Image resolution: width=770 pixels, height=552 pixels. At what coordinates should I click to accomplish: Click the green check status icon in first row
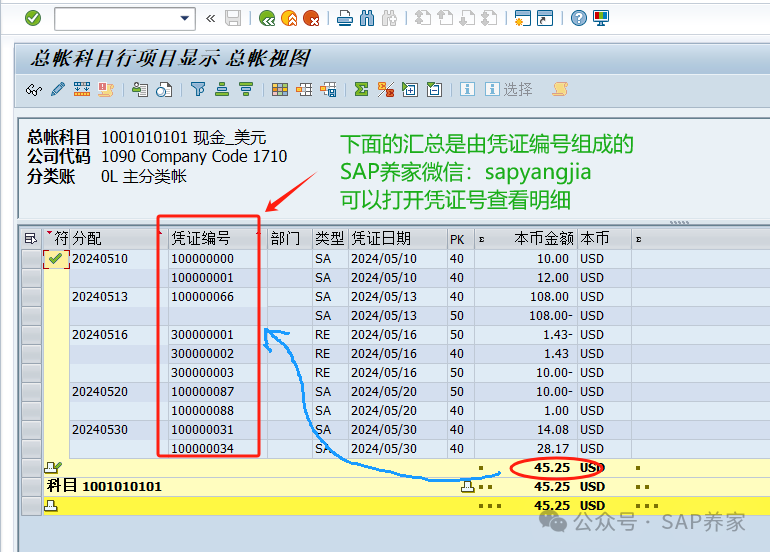55,258
